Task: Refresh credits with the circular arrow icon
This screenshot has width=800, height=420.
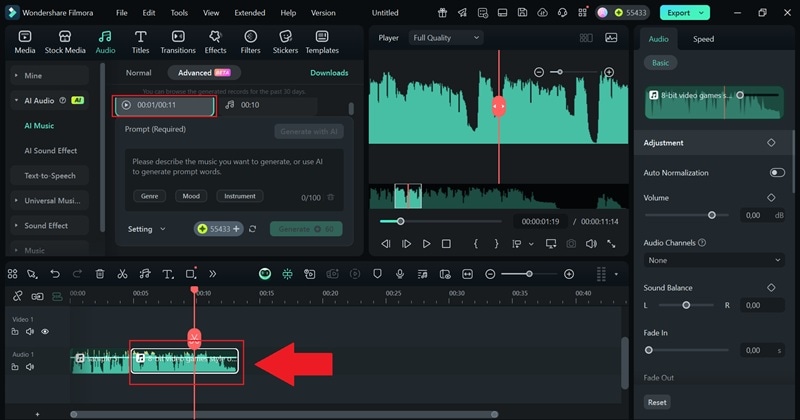Action: [x=253, y=229]
